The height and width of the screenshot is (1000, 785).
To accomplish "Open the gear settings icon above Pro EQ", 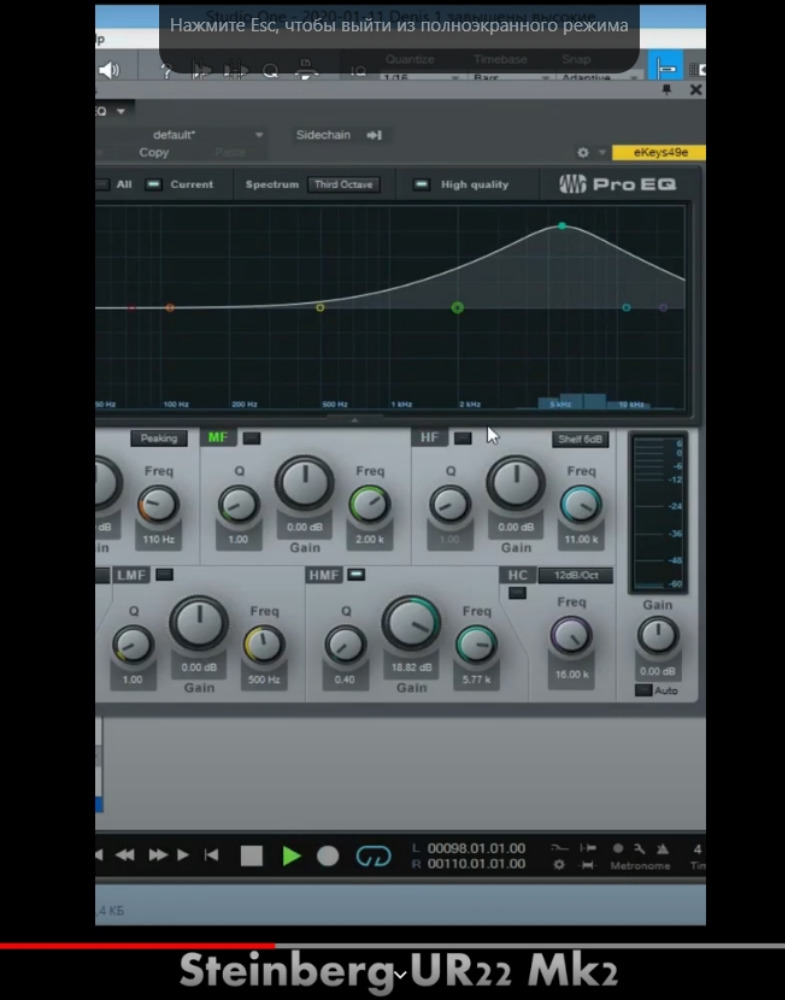I will click(583, 152).
